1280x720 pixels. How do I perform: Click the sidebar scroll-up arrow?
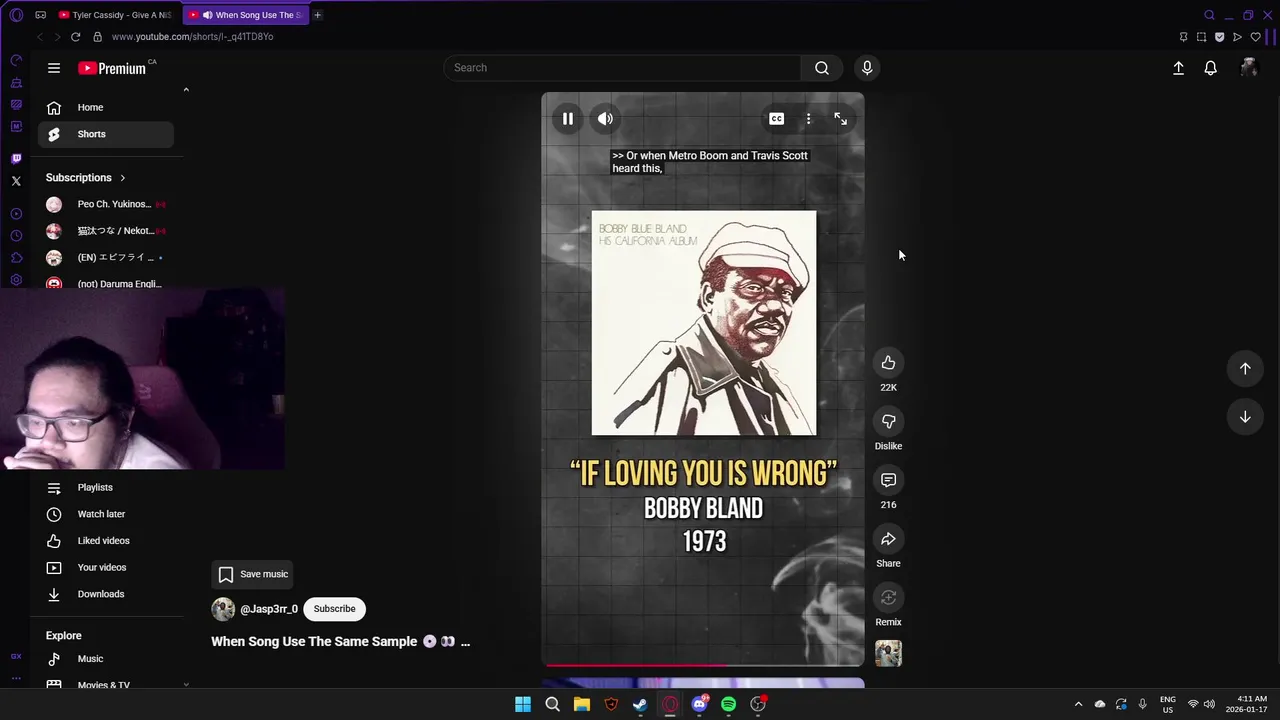186,90
